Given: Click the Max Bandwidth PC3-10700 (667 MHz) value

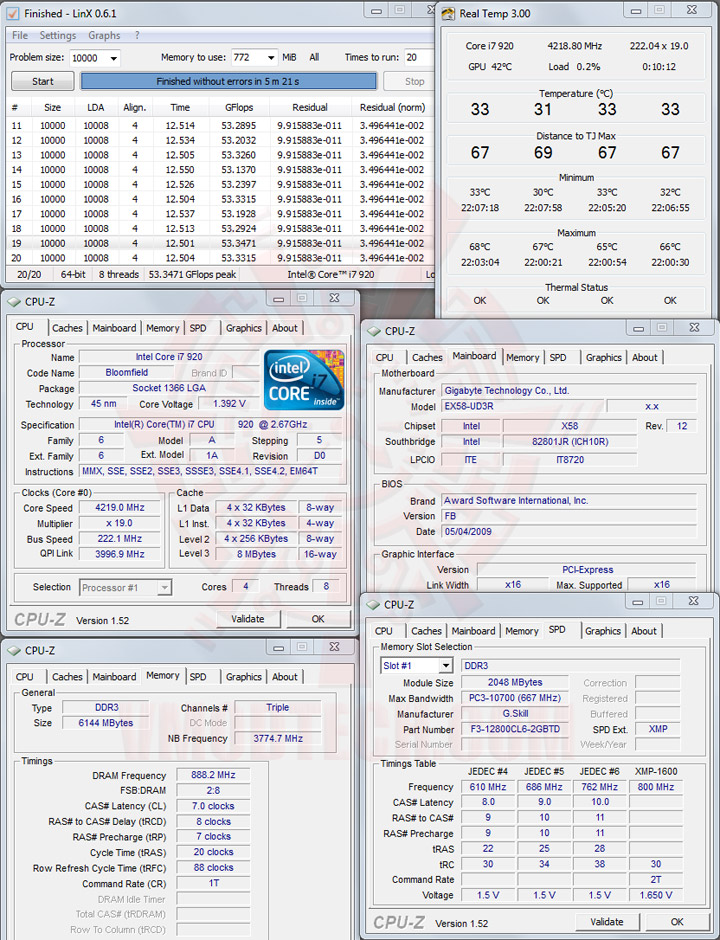Looking at the screenshot, I should [x=515, y=698].
